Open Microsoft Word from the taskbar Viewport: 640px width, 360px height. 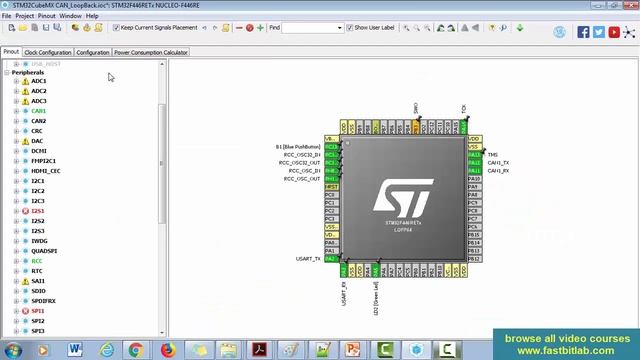pos(75,350)
